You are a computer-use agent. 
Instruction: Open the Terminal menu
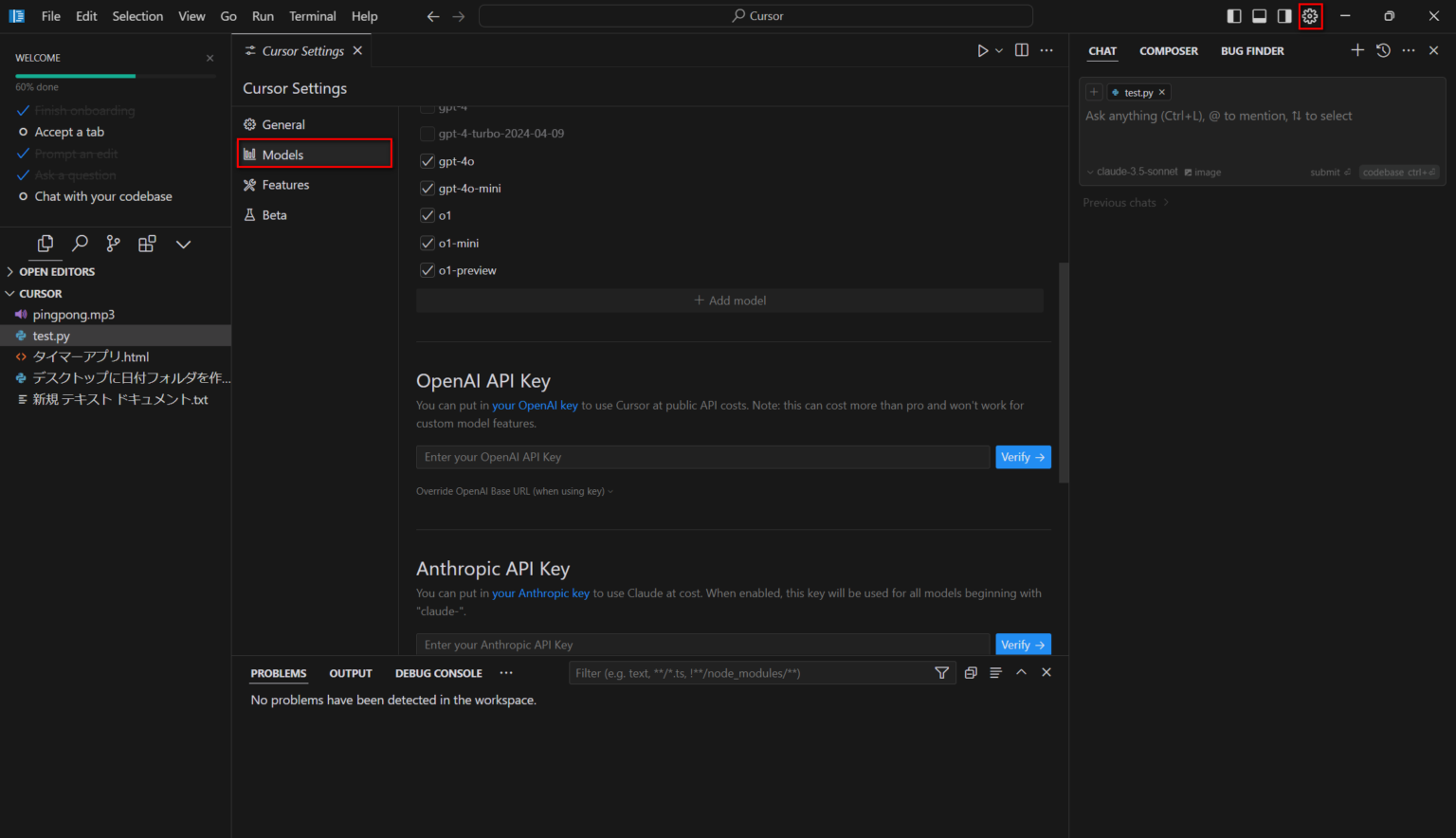point(313,16)
